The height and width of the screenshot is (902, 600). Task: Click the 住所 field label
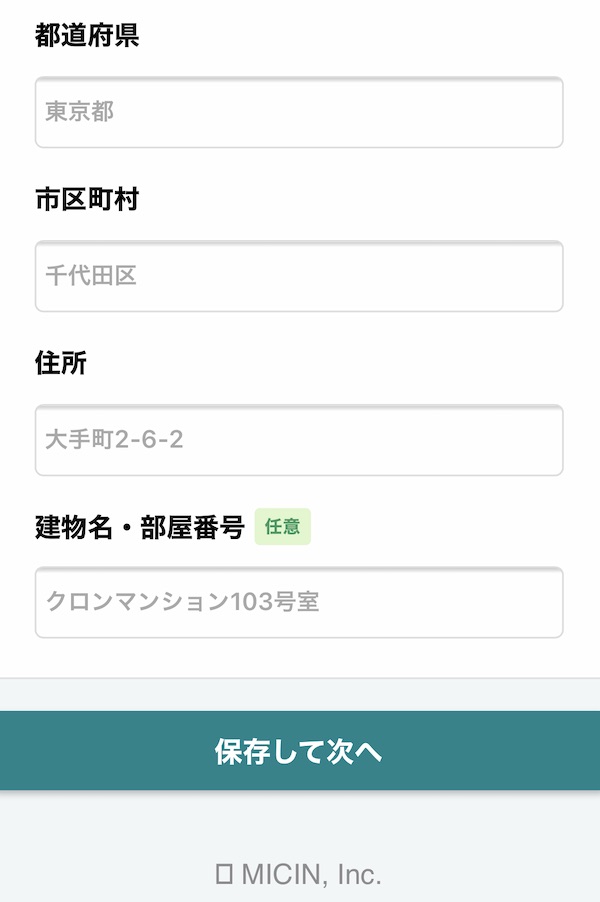61,364
